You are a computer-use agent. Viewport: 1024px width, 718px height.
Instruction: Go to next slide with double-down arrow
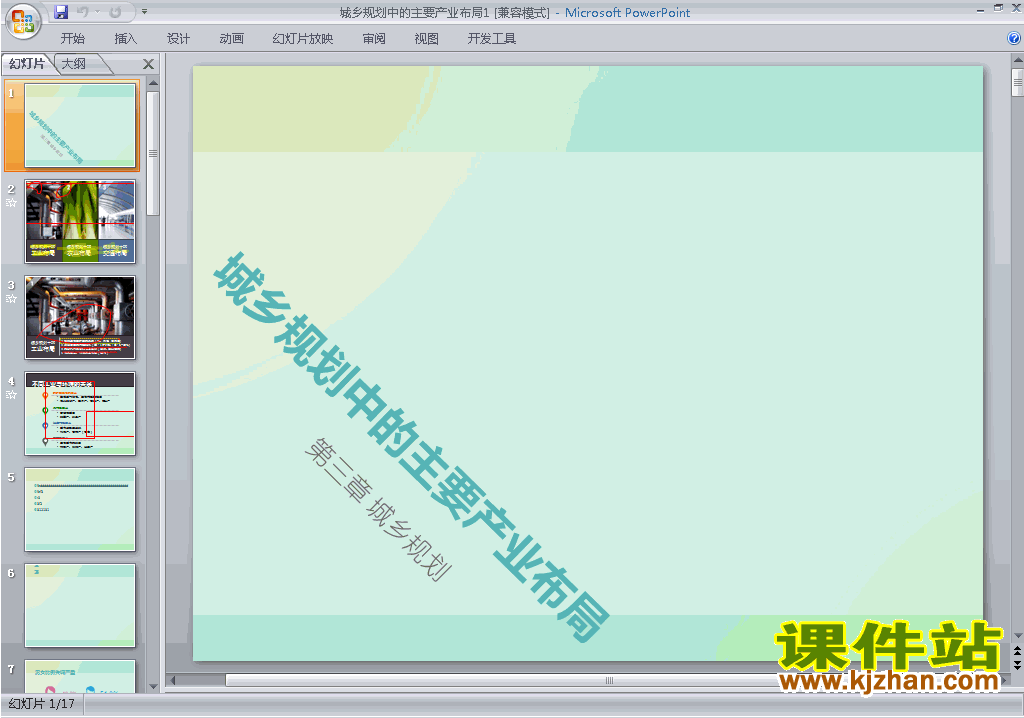click(x=1017, y=664)
